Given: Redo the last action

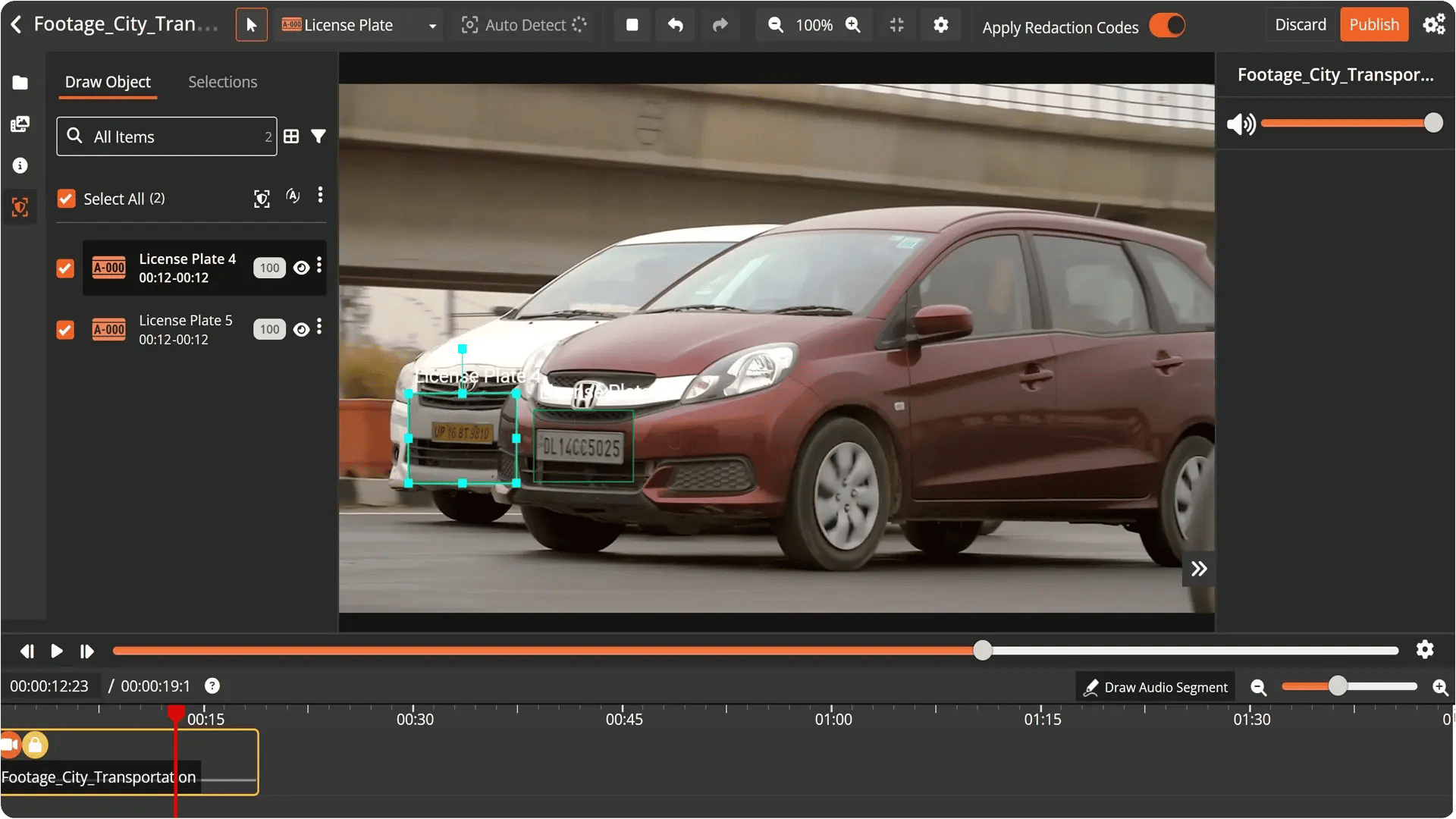Looking at the screenshot, I should tap(720, 25).
